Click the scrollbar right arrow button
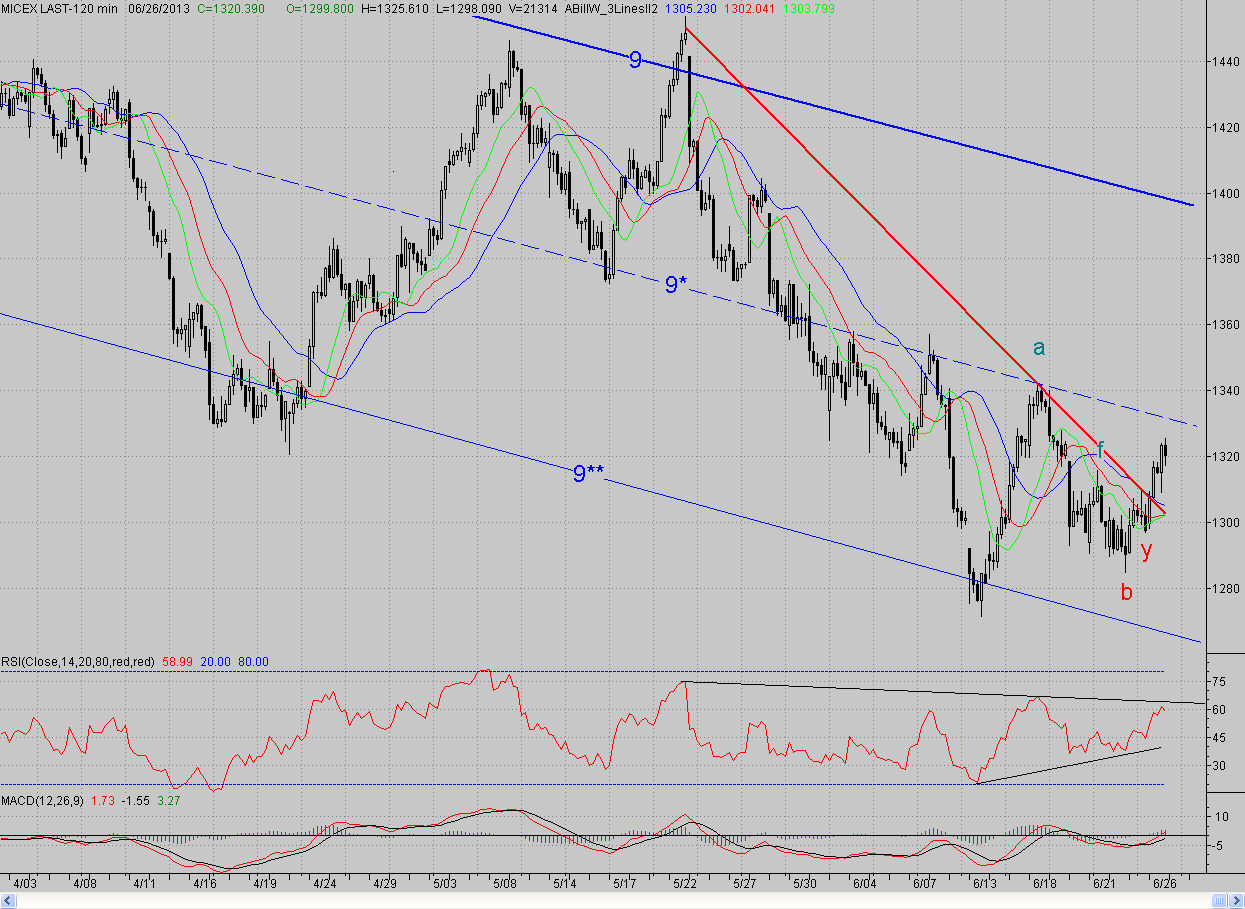The height and width of the screenshot is (909, 1245). point(1236,900)
